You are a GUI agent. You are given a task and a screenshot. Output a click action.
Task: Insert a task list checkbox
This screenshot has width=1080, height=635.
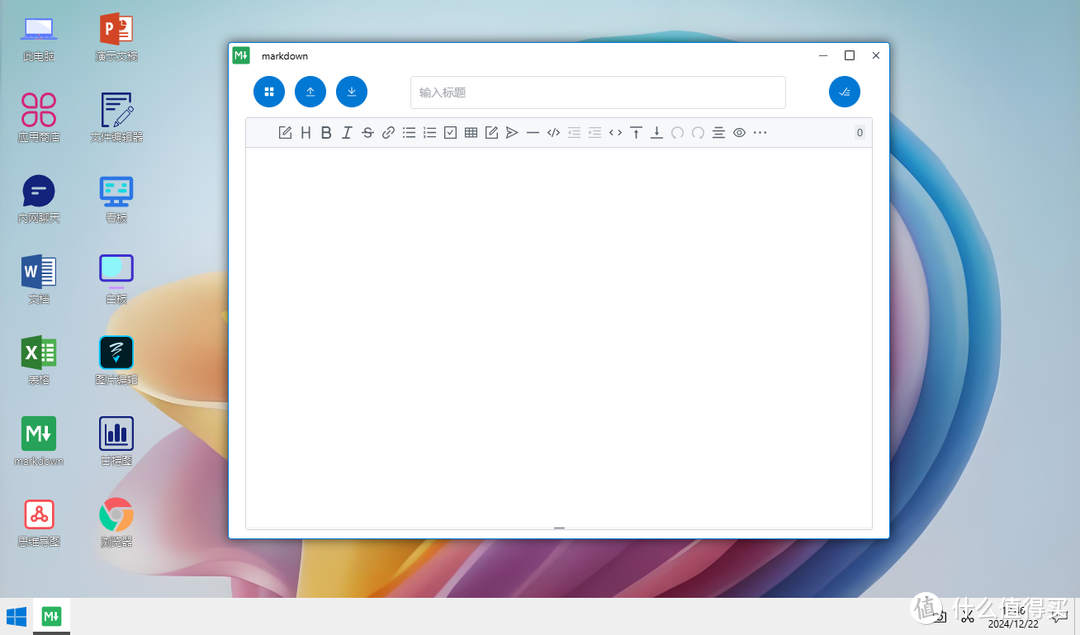point(450,133)
